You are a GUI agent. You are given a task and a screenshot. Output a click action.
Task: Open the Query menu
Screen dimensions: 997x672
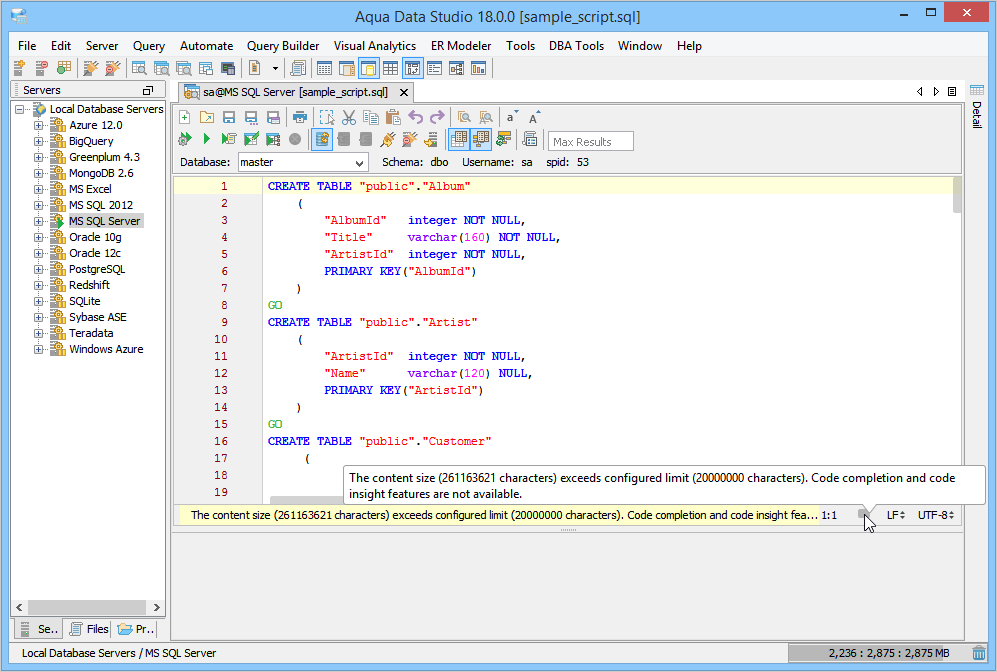pos(149,46)
